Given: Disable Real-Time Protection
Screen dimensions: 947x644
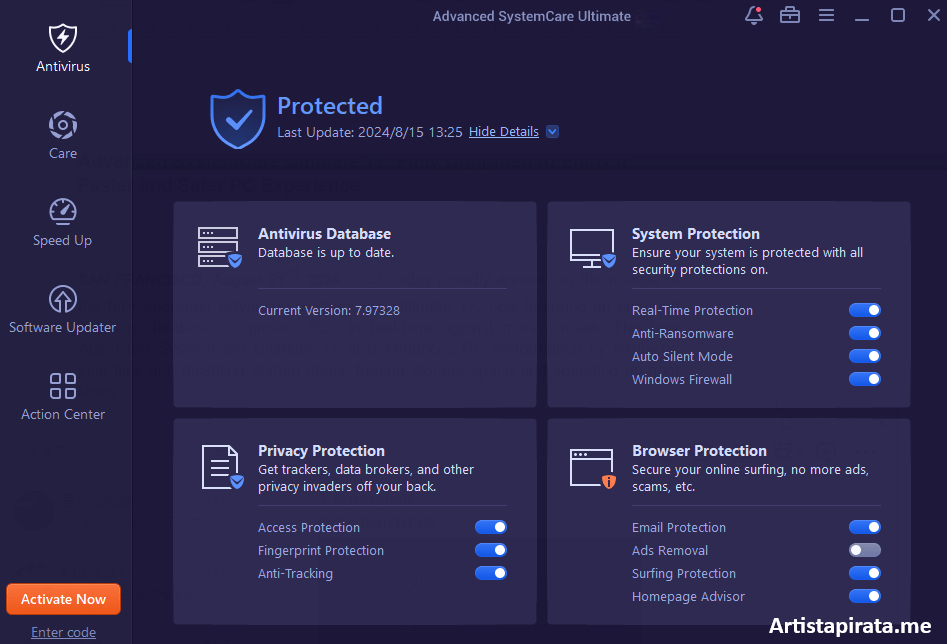Looking at the screenshot, I should [864, 310].
